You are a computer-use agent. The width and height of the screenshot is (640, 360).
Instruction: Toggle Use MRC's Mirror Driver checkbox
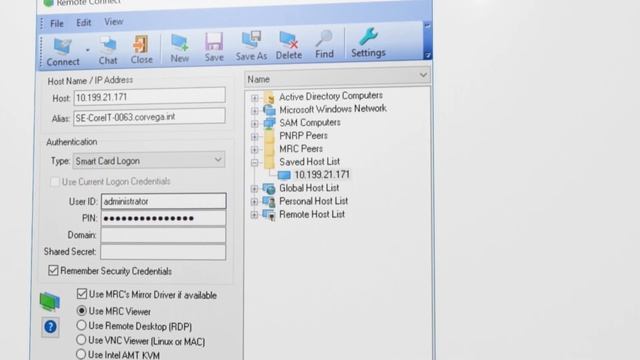coord(82,294)
